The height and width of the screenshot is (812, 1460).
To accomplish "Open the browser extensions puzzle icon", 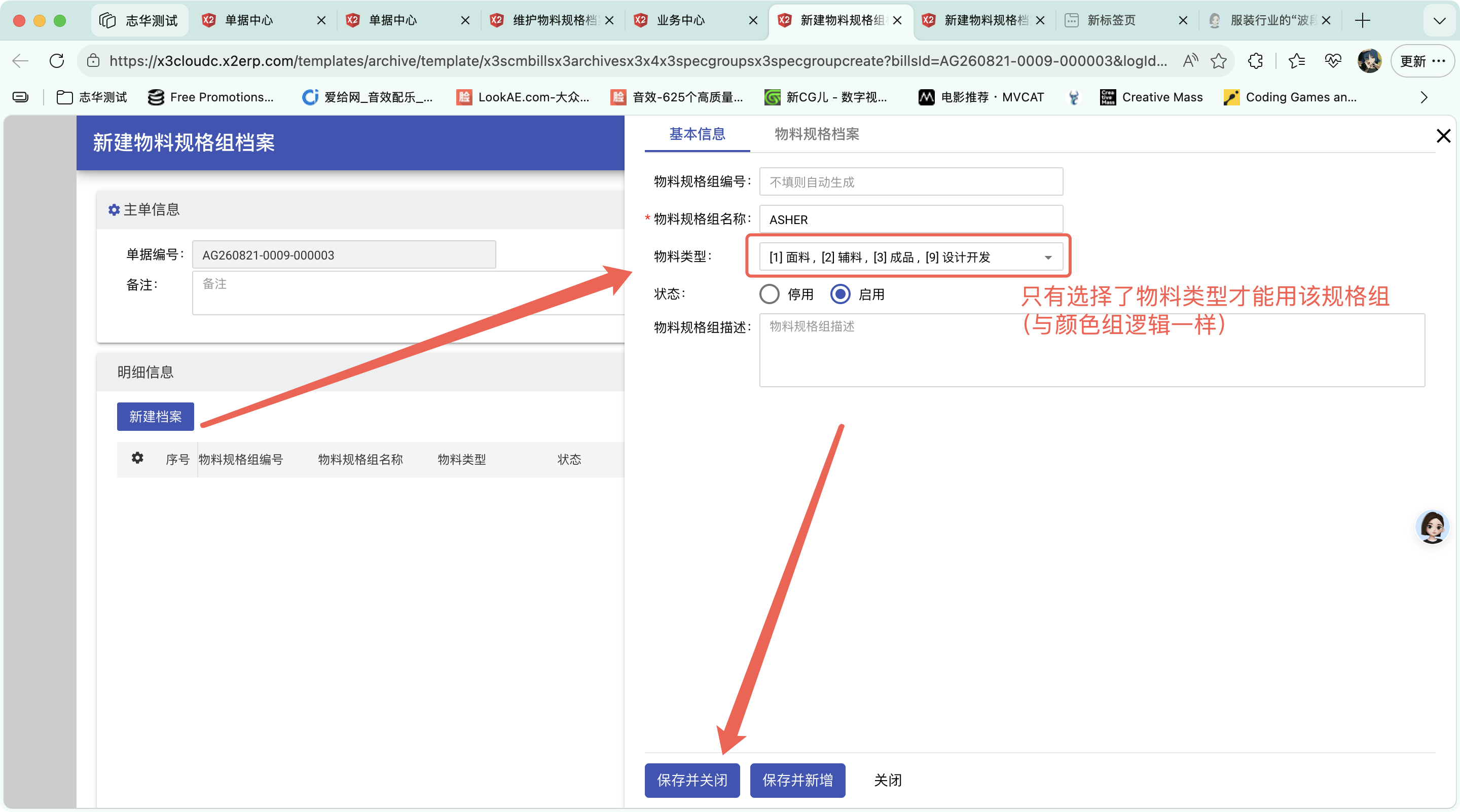I will pyautogui.click(x=1255, y=61).
